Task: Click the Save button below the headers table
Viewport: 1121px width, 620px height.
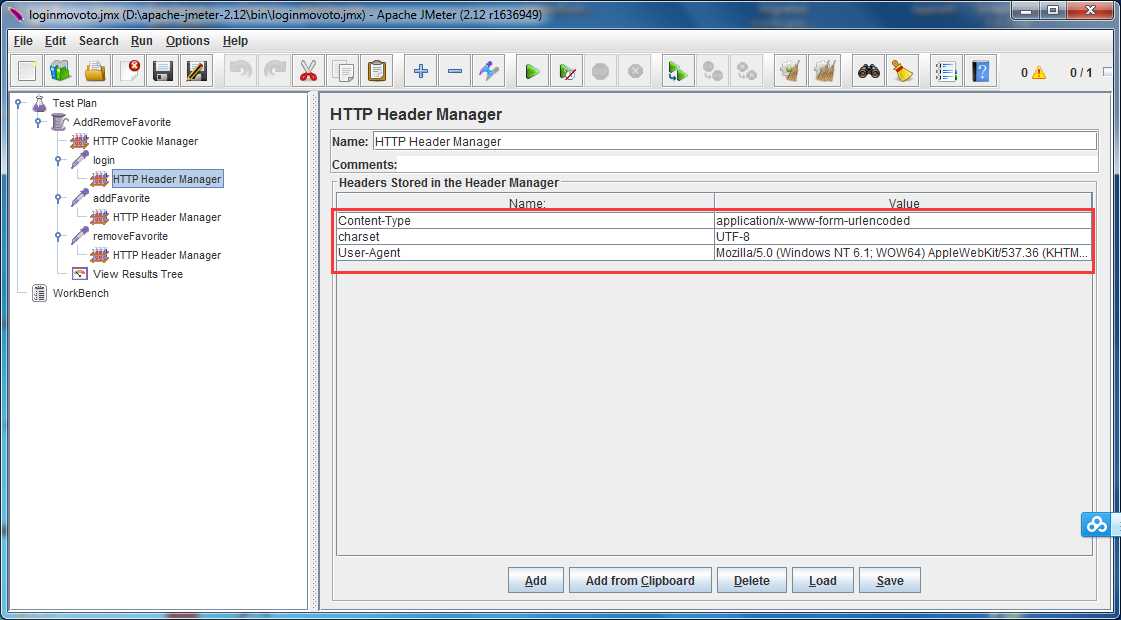Action: 889,581
